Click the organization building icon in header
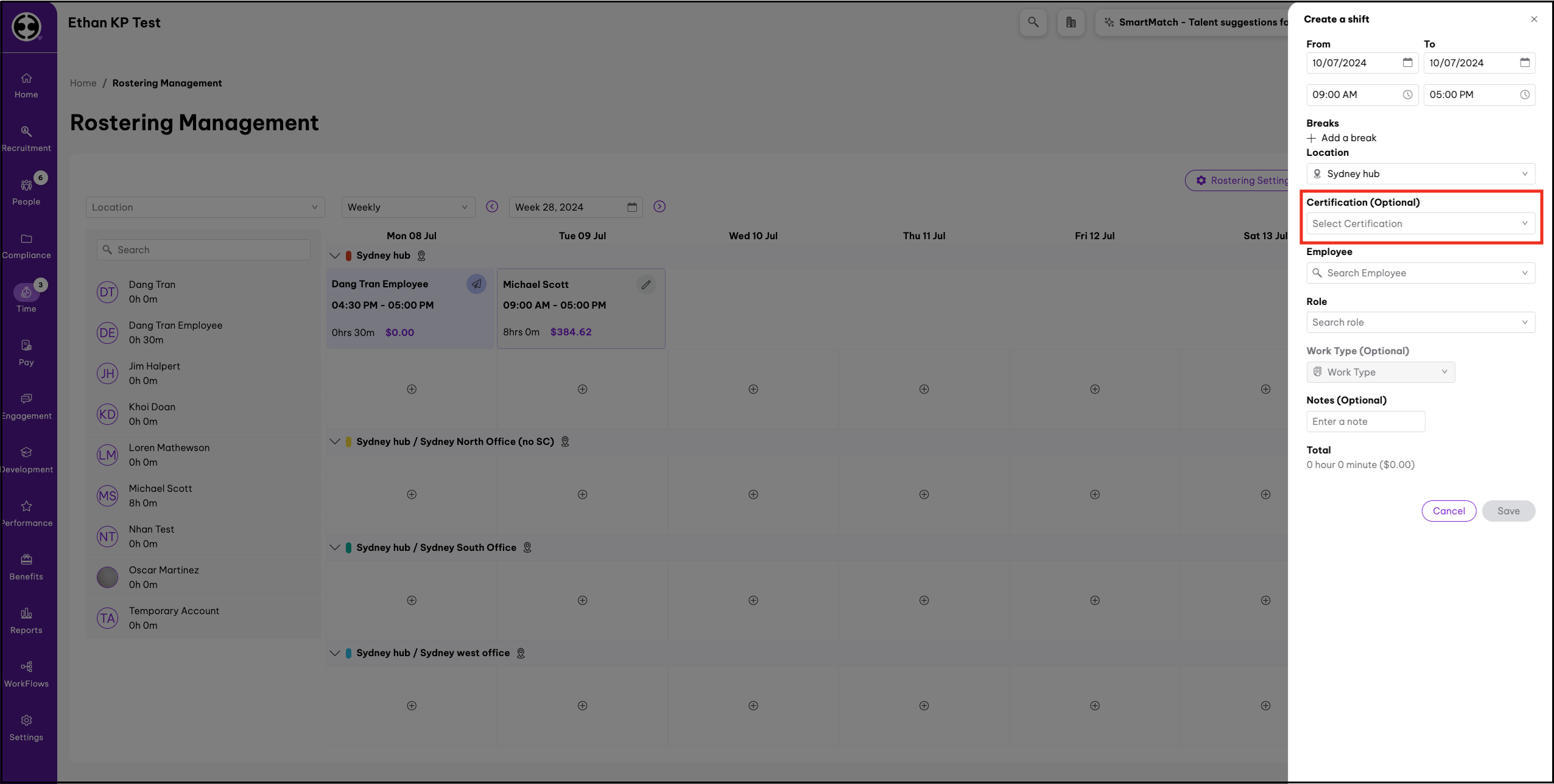This screenshot has width=1554, height=784. pyautogui.click(x=1071, y=23)
